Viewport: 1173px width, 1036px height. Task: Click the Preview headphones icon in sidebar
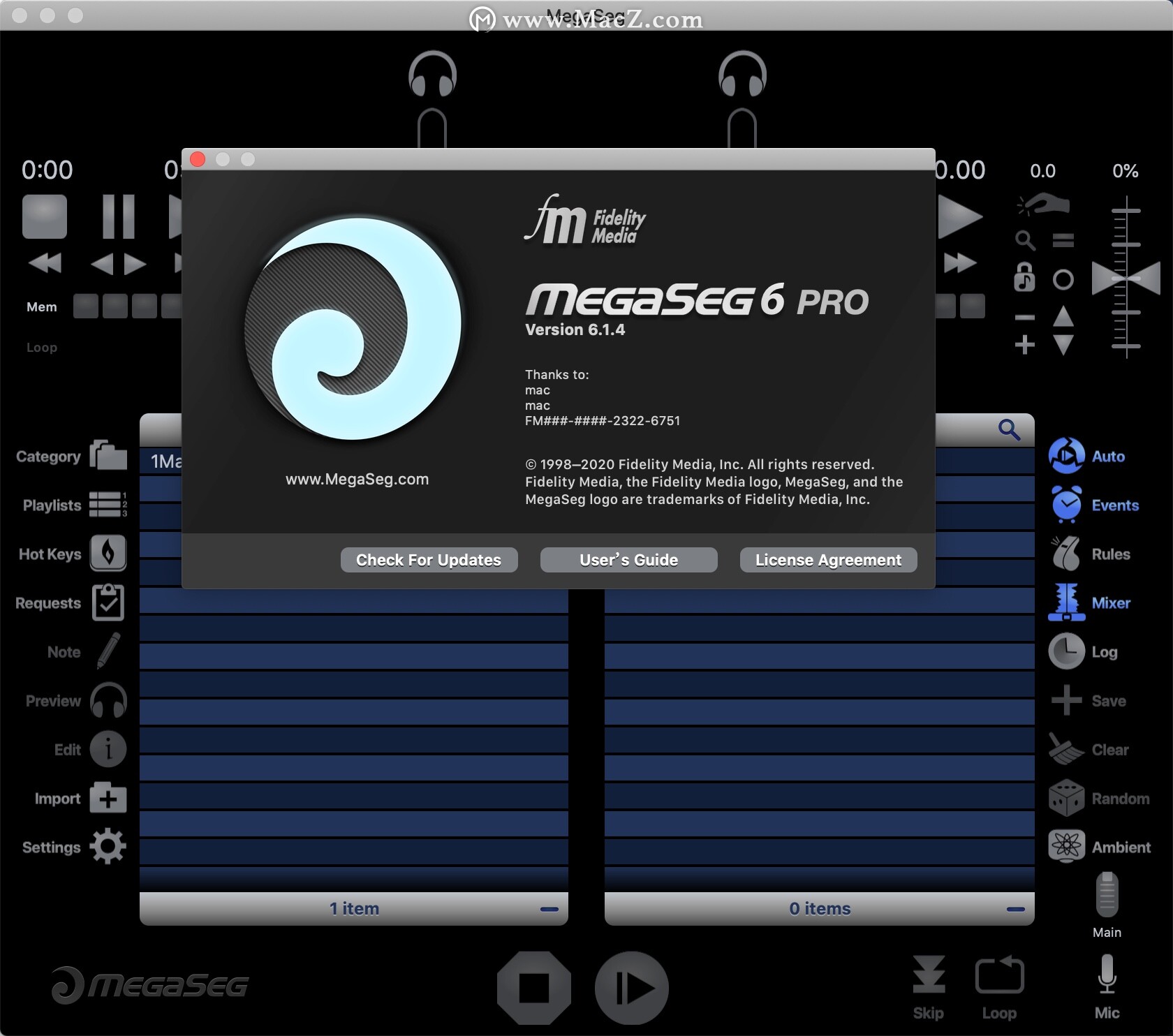(108, 700)
